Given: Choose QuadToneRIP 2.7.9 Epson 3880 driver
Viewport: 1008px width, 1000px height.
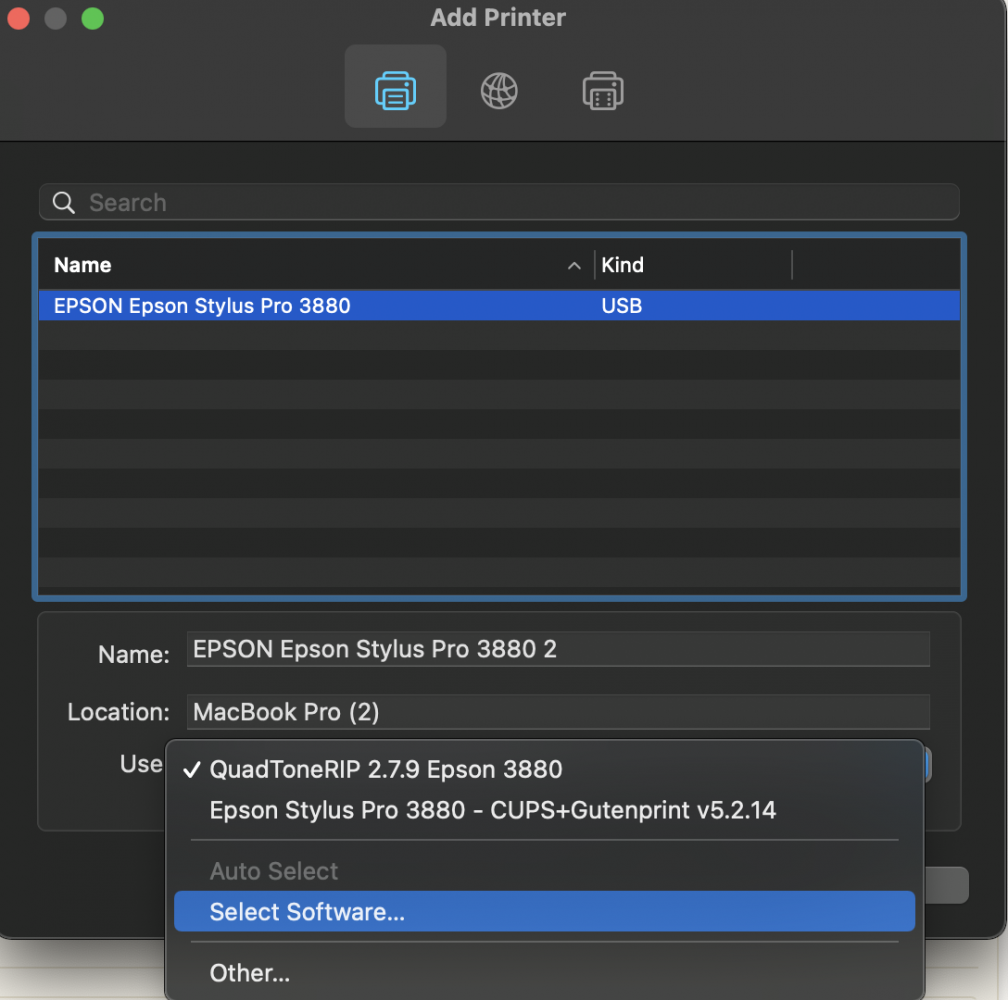Looking at the screenshot, I should (544, 769).
